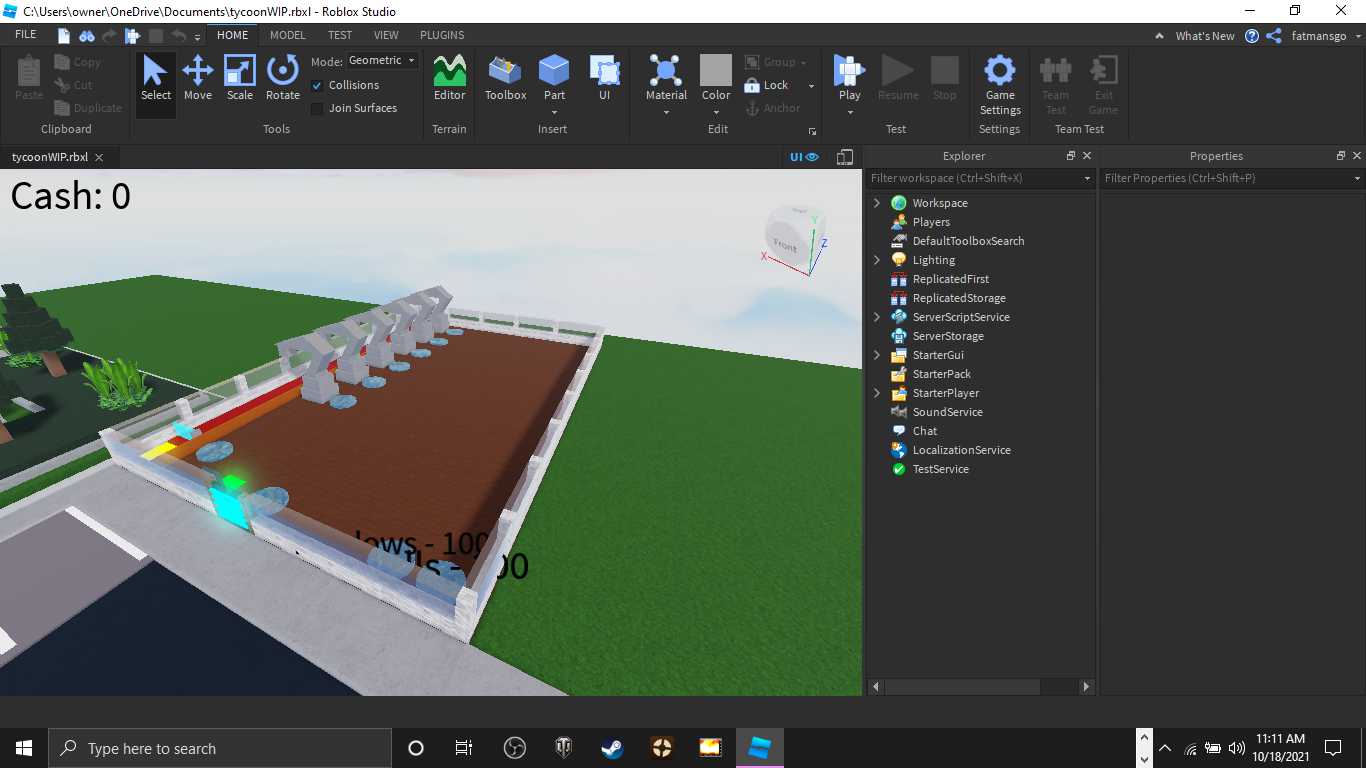
Task: Close the tycoonWIP.rbxl tab
Action: click(100, 157)
